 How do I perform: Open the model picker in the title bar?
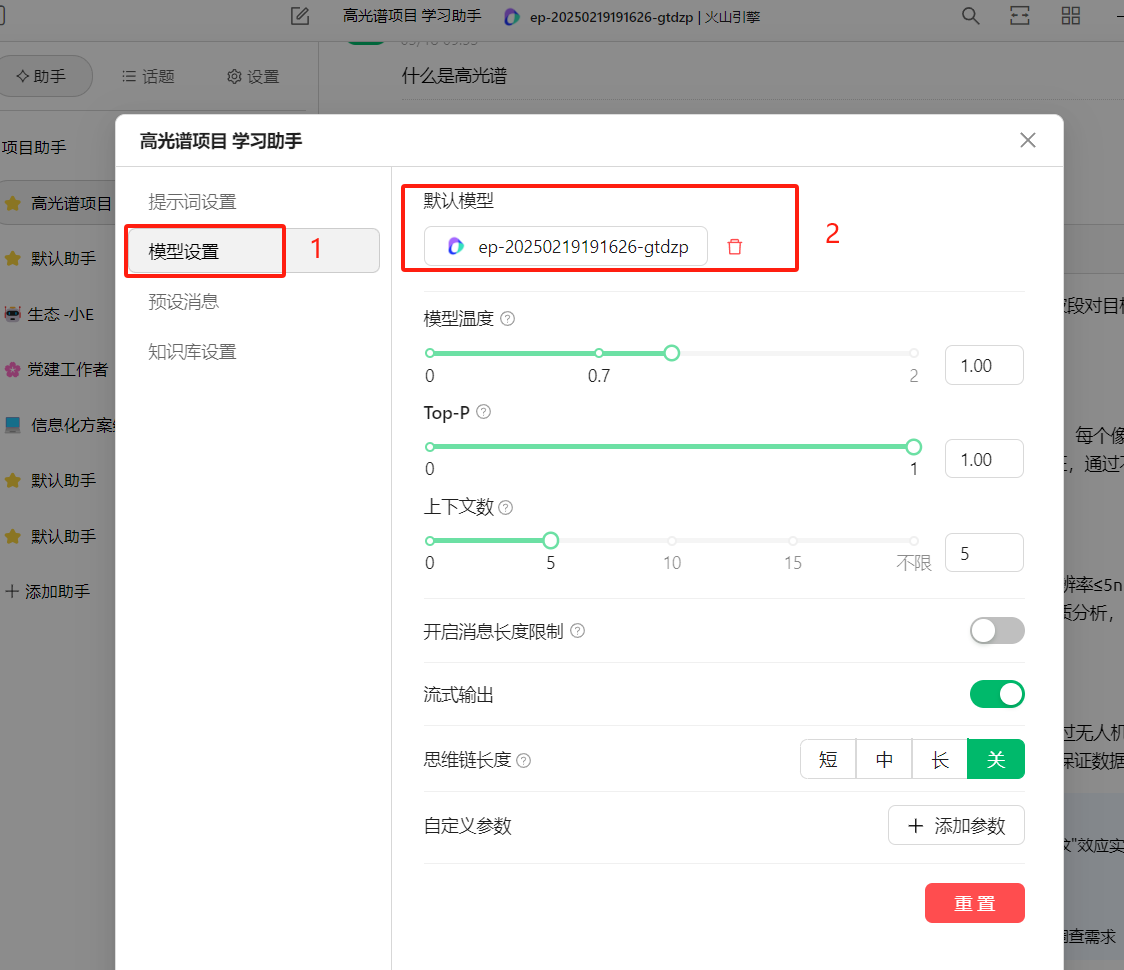coord(631,16)
